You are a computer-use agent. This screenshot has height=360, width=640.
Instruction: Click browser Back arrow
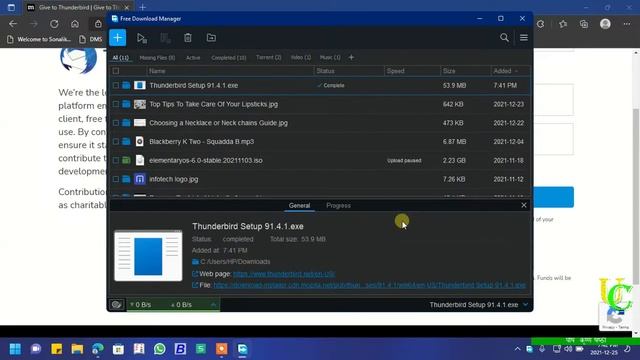pos(13,24)
